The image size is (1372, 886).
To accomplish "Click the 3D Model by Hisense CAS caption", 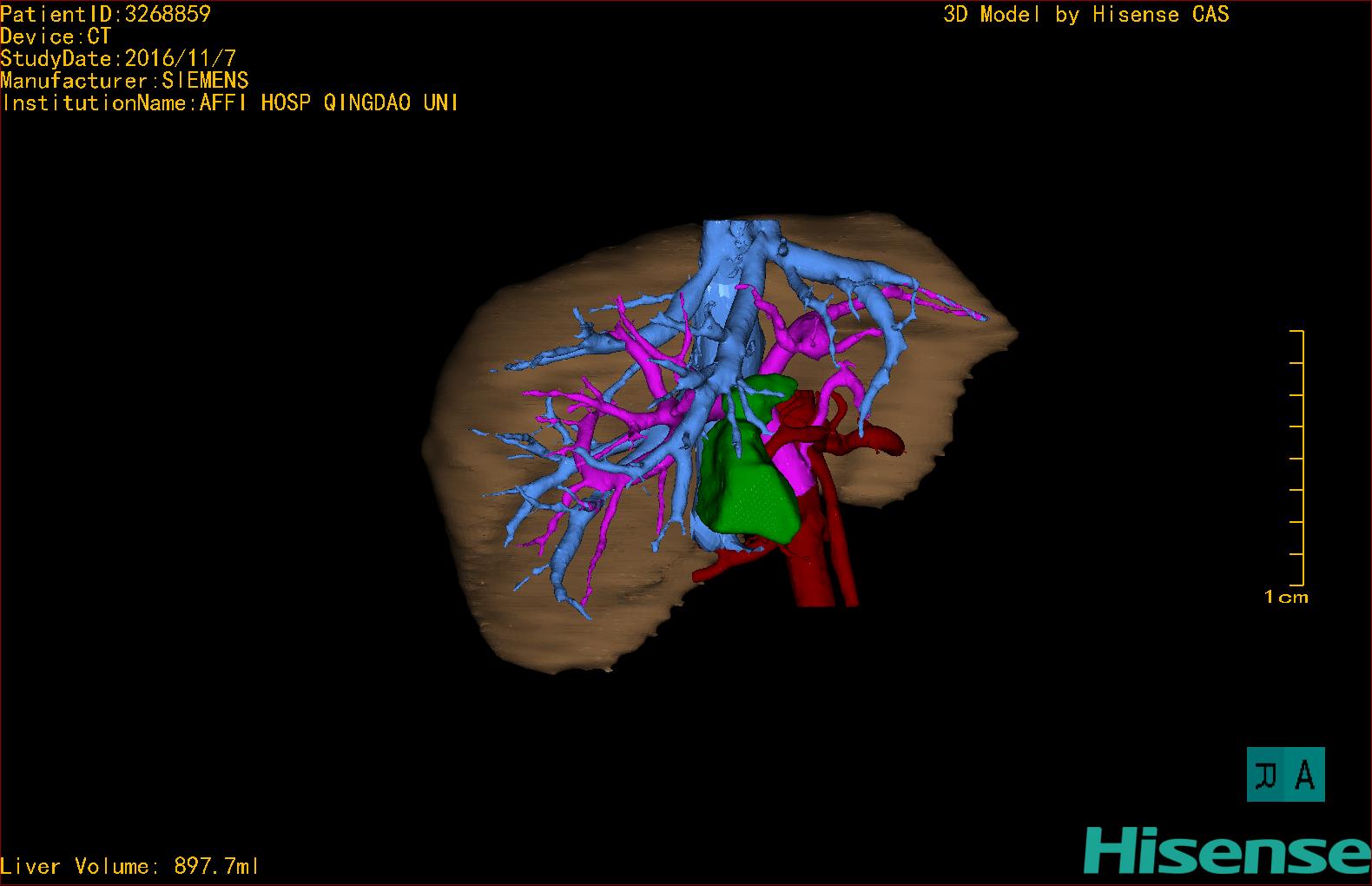I will [1086, 14].
